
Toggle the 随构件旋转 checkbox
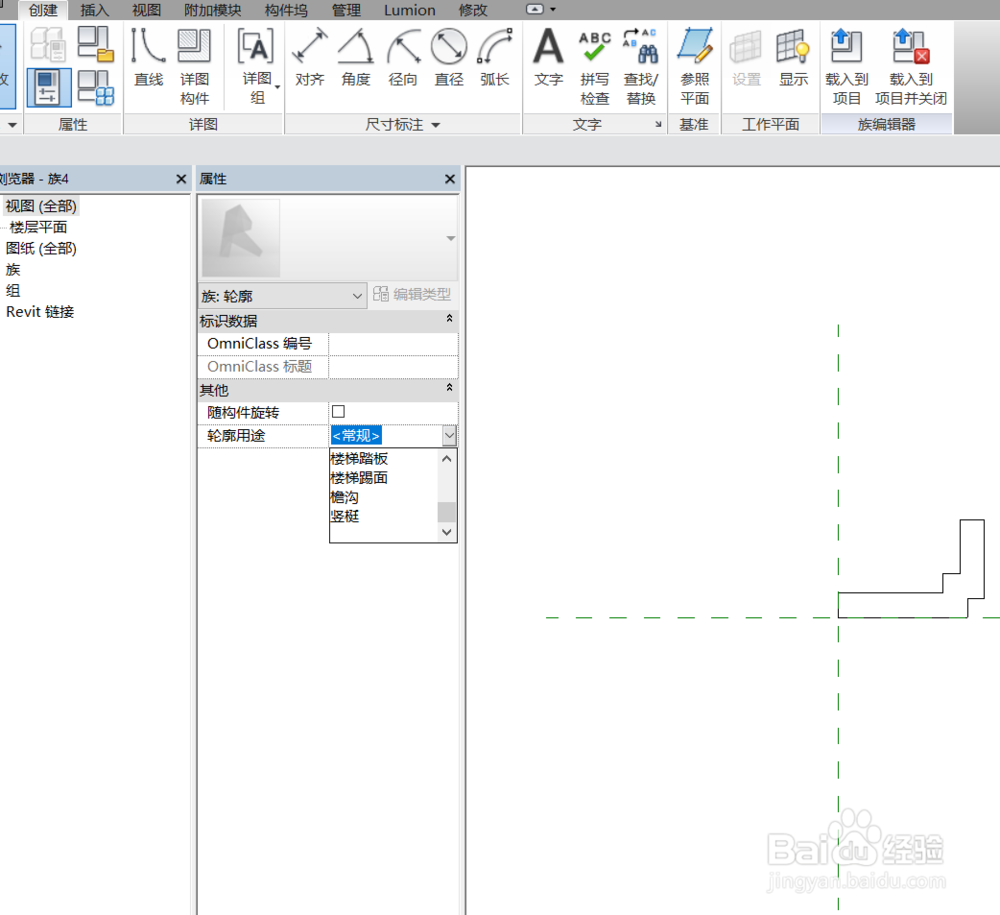(x=339, y=412)
